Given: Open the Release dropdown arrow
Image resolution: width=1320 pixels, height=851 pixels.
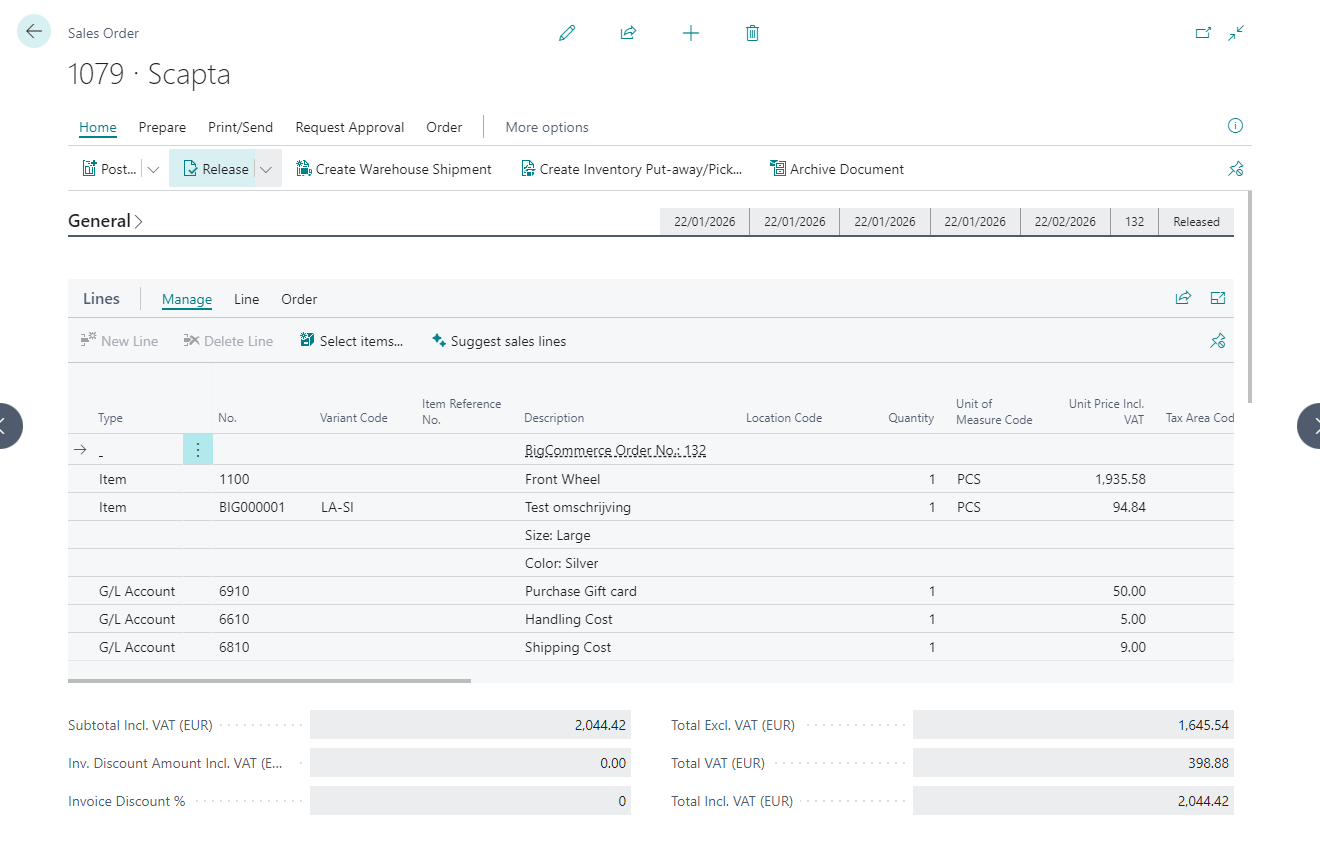Looking at the screenshot, I should (266, 169).
